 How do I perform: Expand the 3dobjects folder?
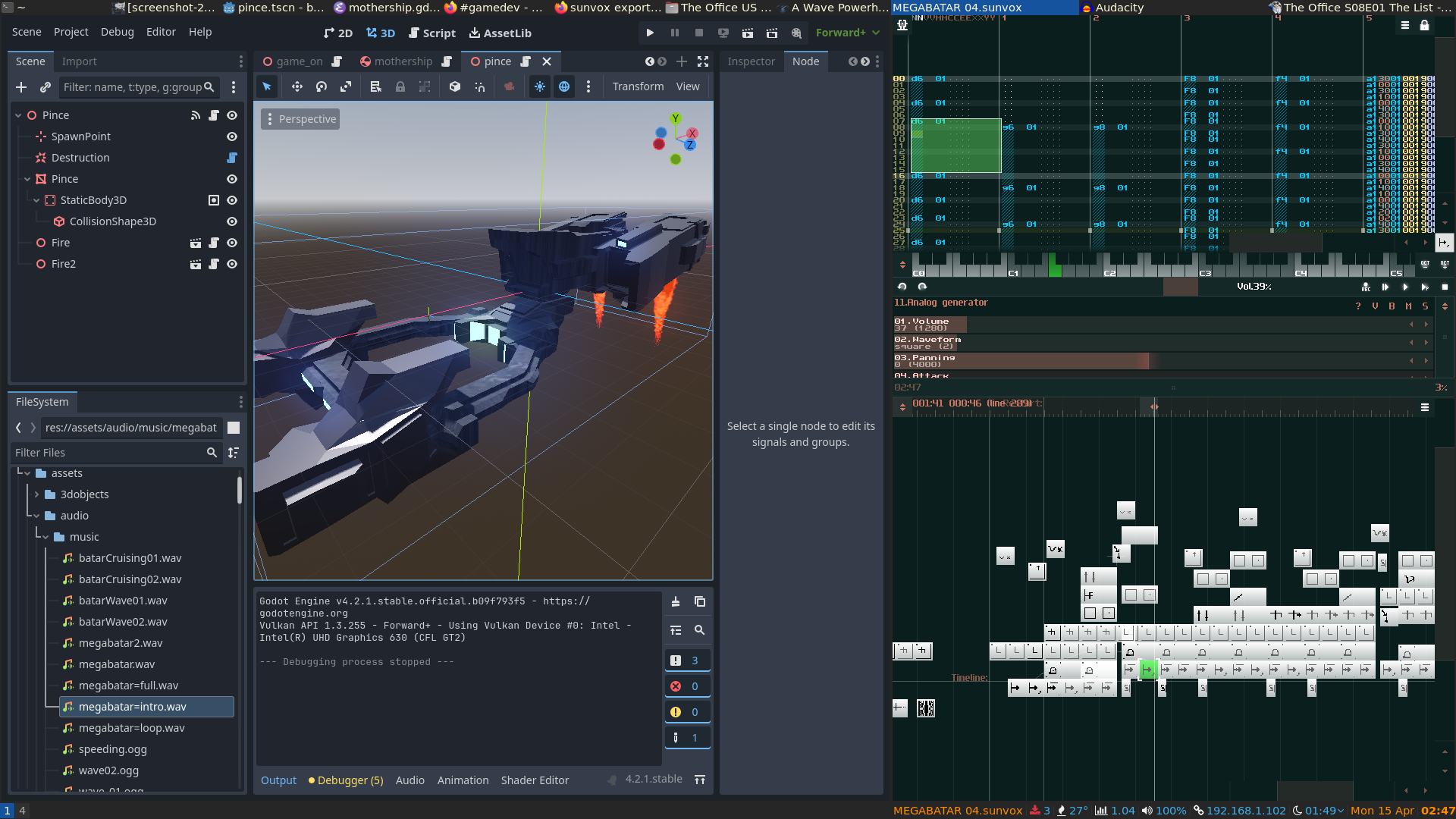(36, 494)
